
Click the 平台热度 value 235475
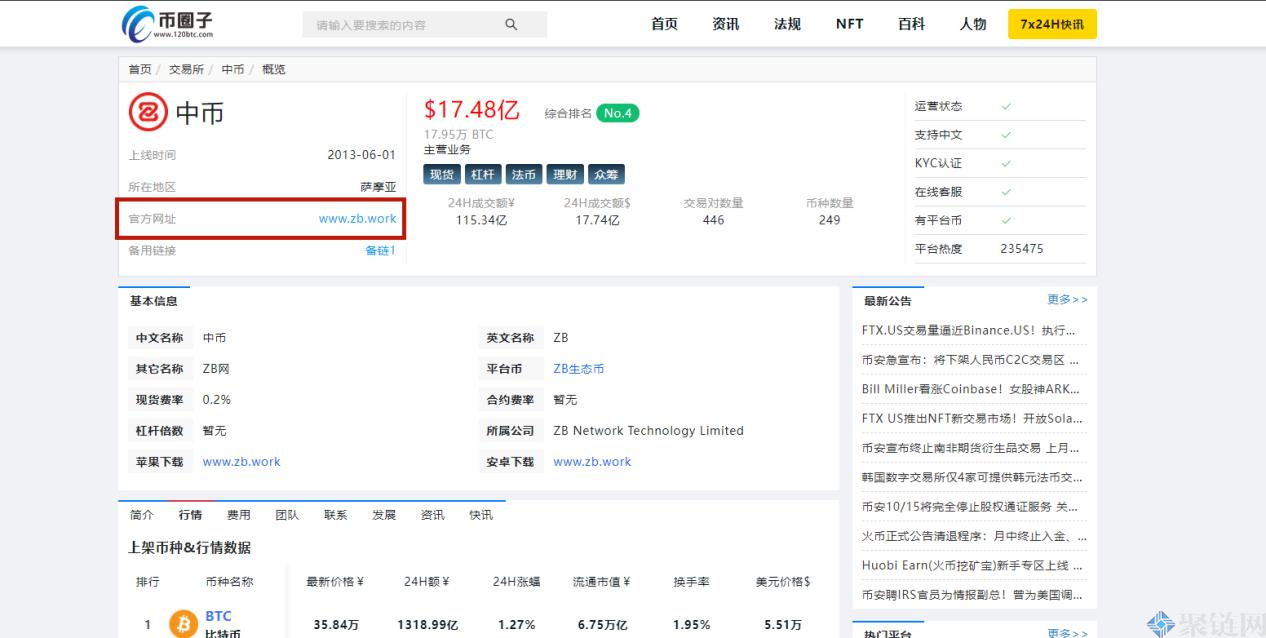tap(1021, 249)
